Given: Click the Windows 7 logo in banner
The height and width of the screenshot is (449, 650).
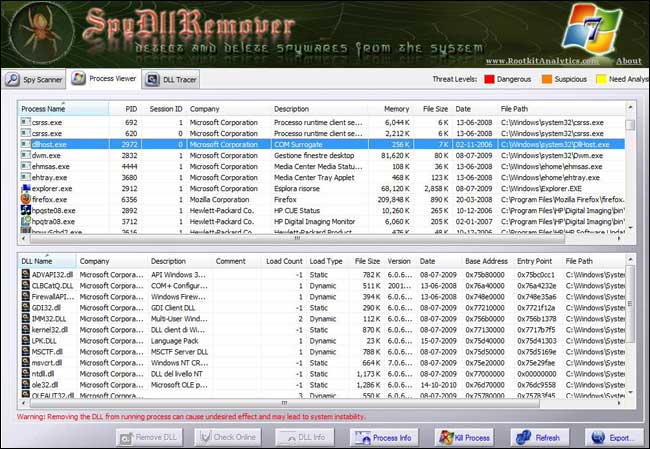Looking at the screenshot, I should (592, 30).
